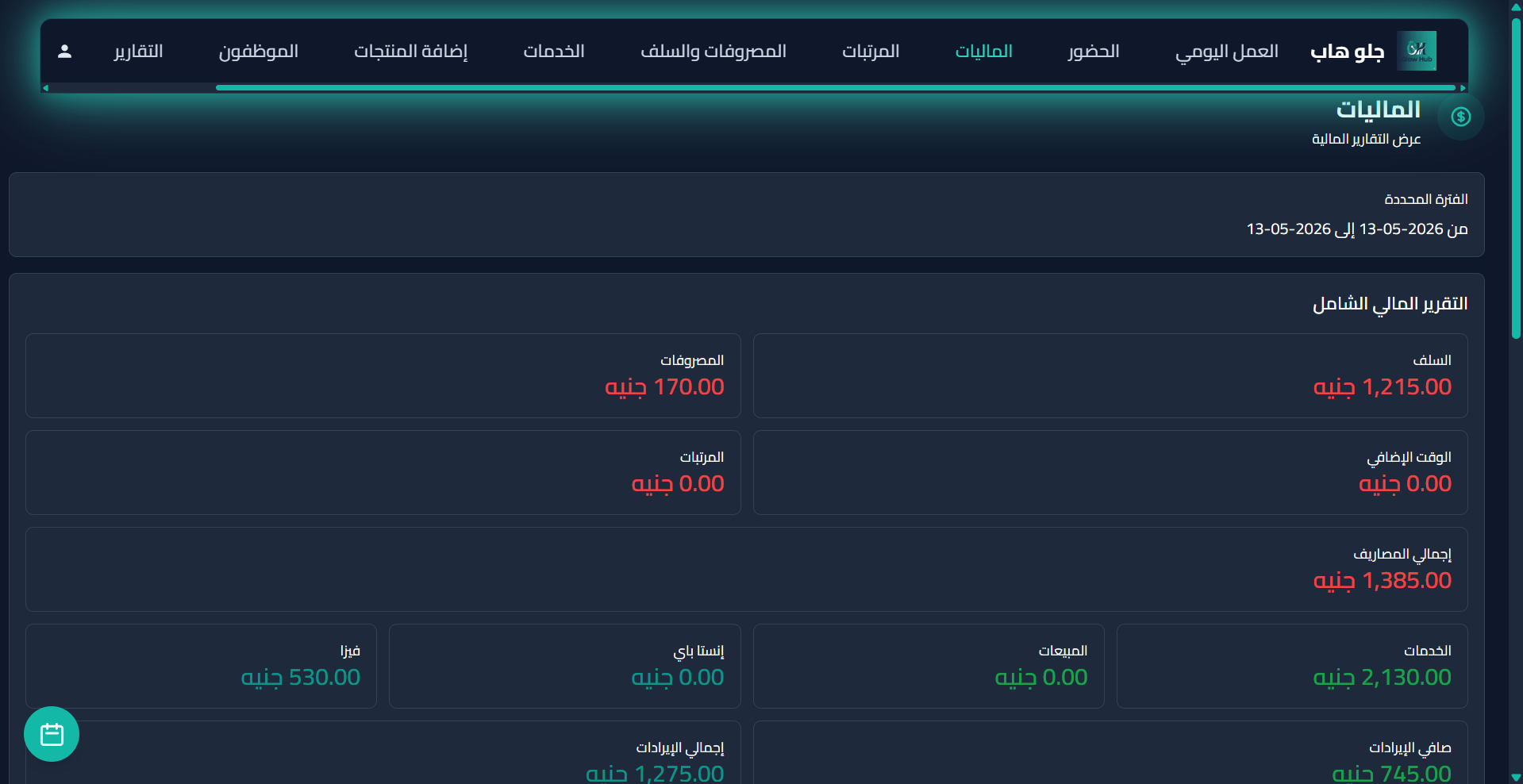Click المرتبات card value 0.00 جنيه
This screenshot has width=1523, height=784.
[x=678, y=484]
